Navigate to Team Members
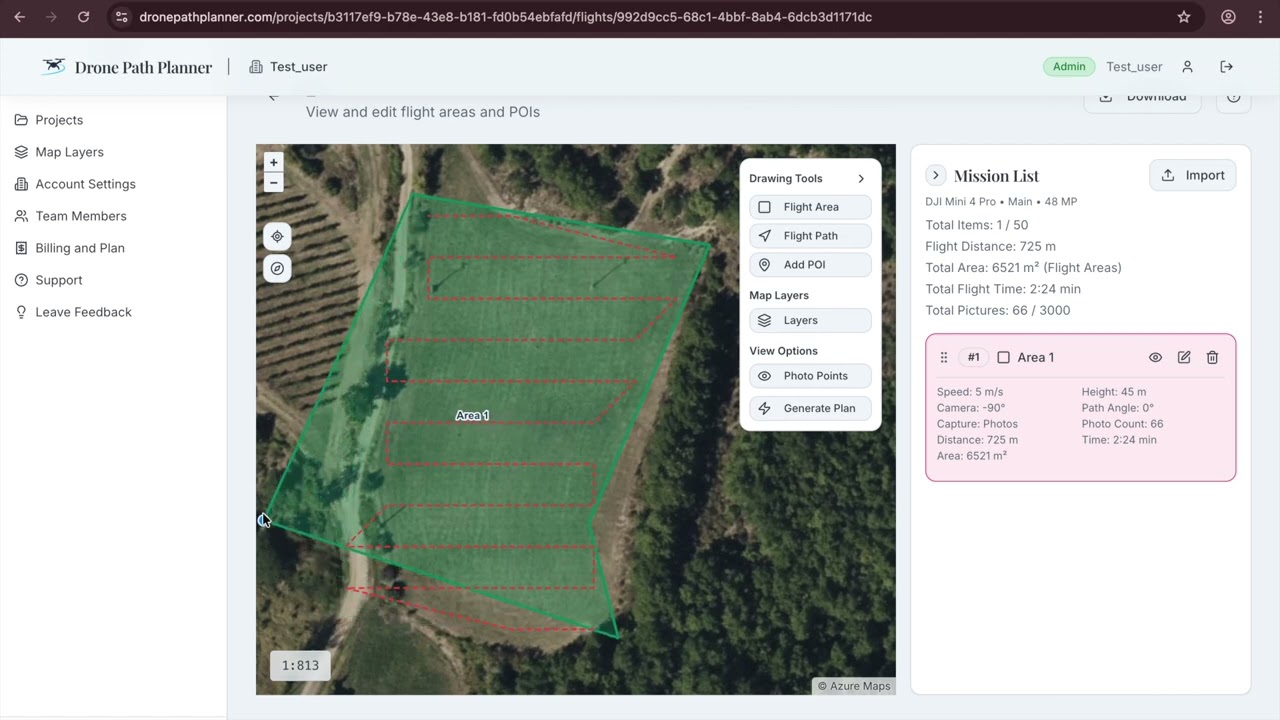Viewport: 1280px width, 720px height. click(x=81, y=216)
